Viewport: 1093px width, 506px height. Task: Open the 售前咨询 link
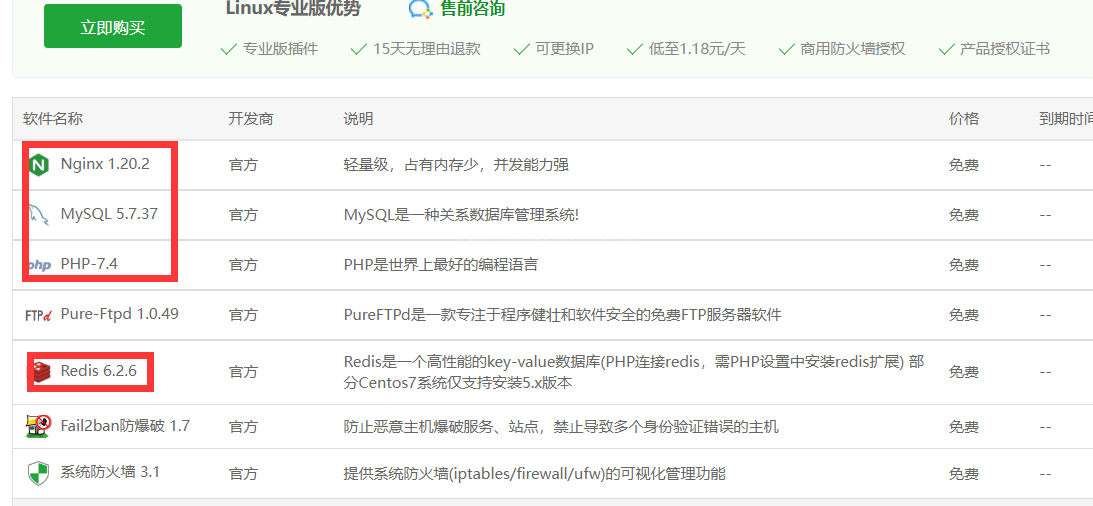(473, 9)
